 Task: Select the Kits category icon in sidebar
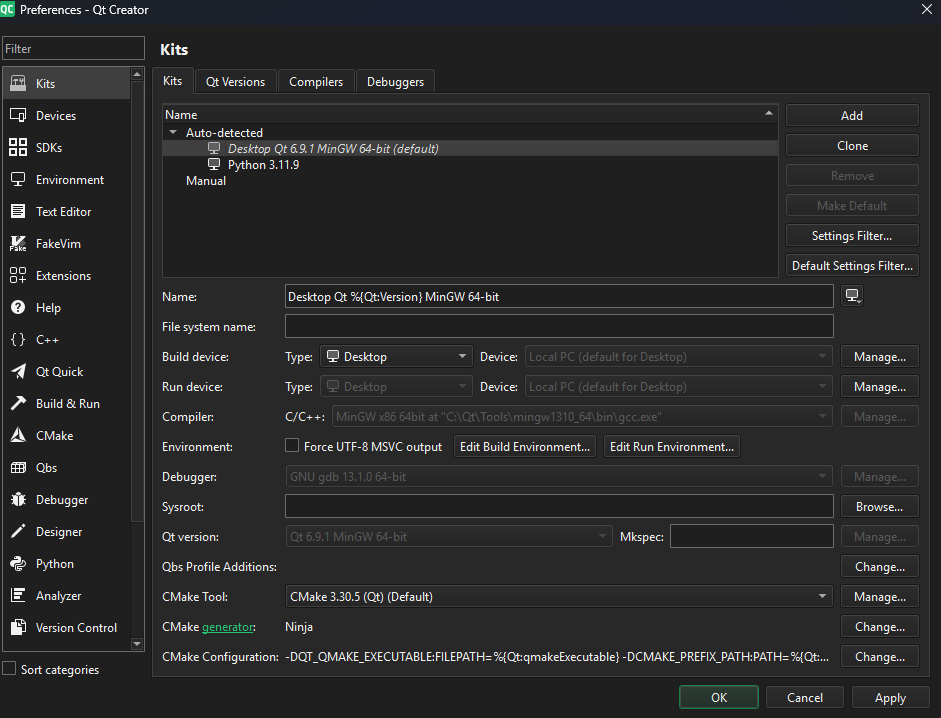tap(18, 84)
